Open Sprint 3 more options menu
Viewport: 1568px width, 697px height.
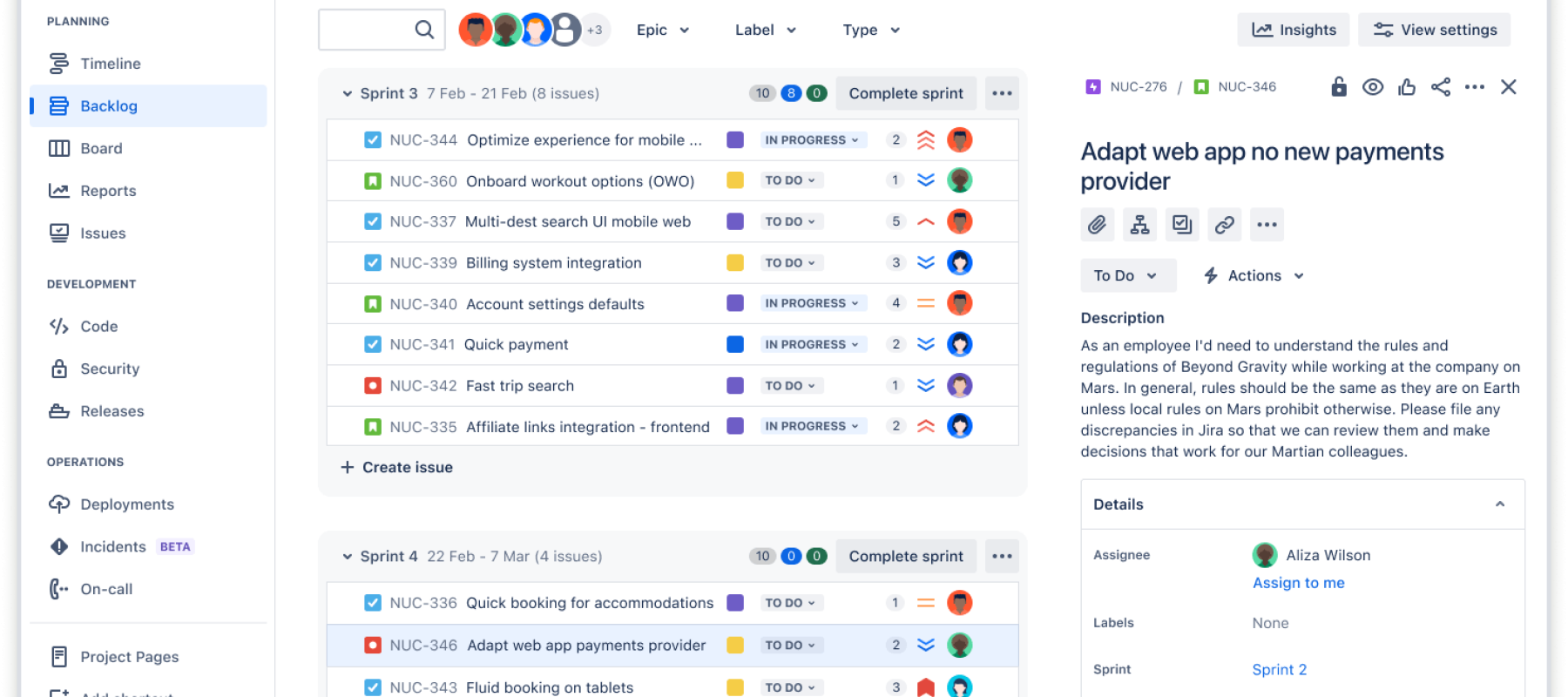[1002, 93]
